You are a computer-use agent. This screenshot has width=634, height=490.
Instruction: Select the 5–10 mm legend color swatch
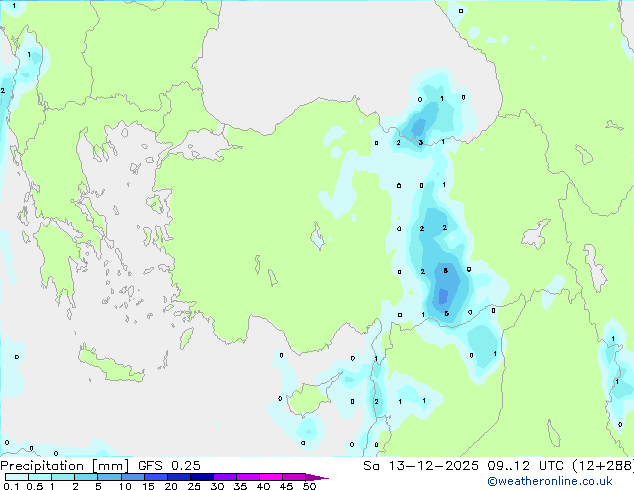[x=109, y=477]
